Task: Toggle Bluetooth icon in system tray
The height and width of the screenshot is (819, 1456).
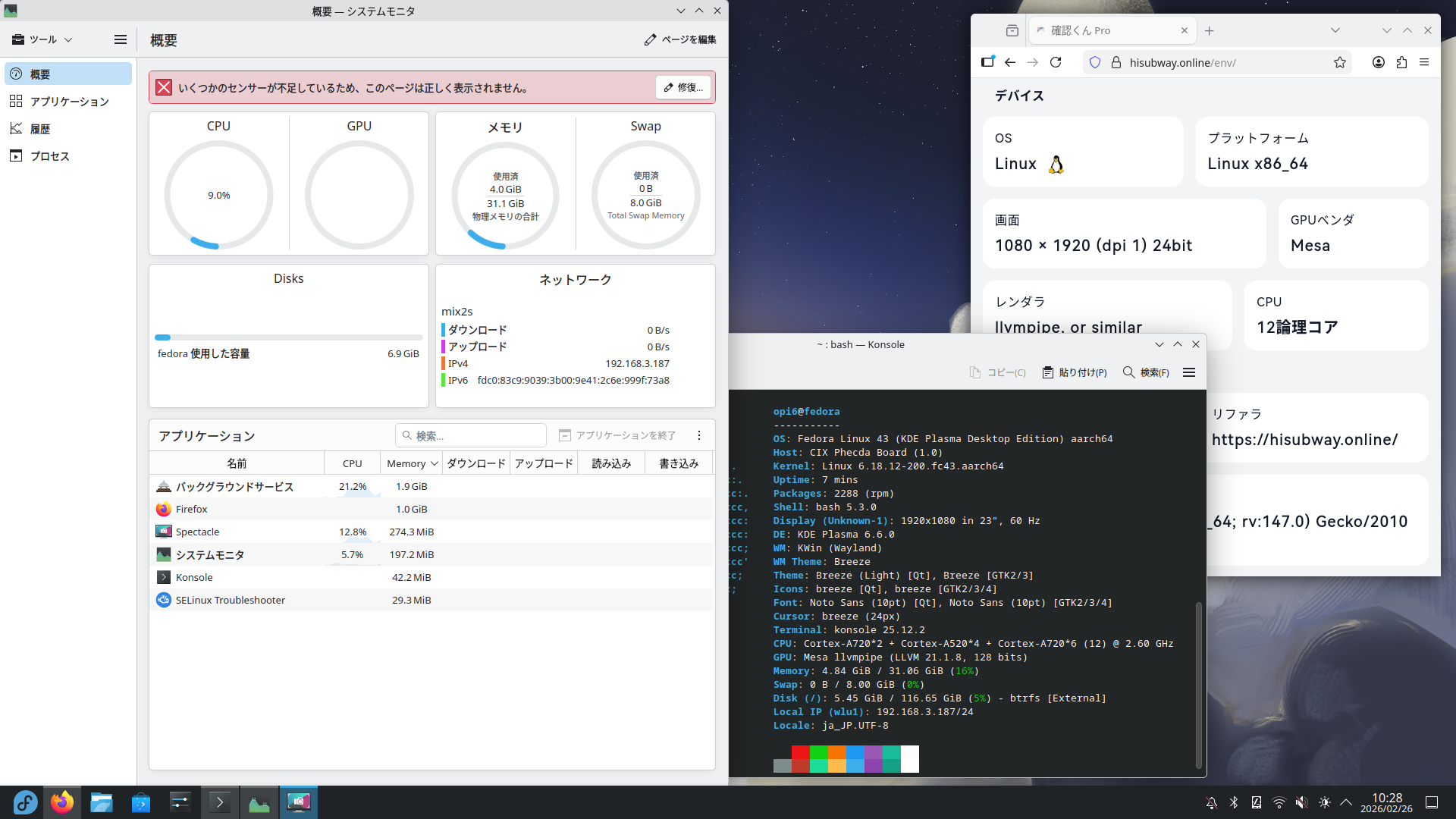Action: [1234, 802]
